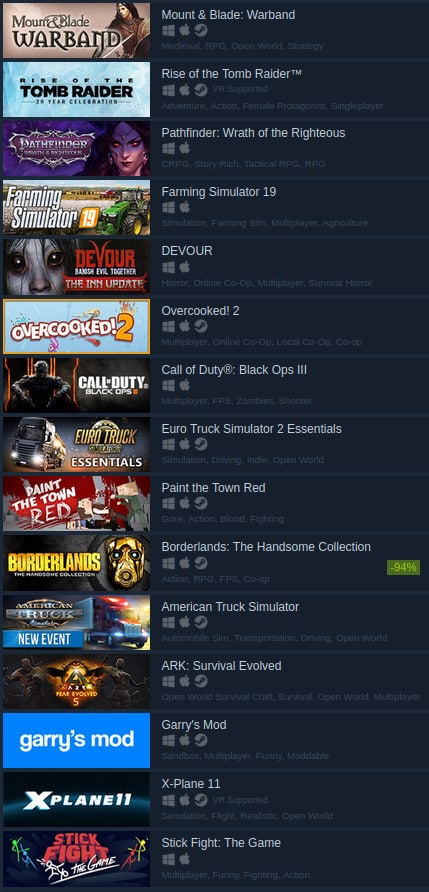Click the Apple icon under Pathfinder: Wrath of the Righteous
The image size is (429, 892).
click(x=184, y=148)
